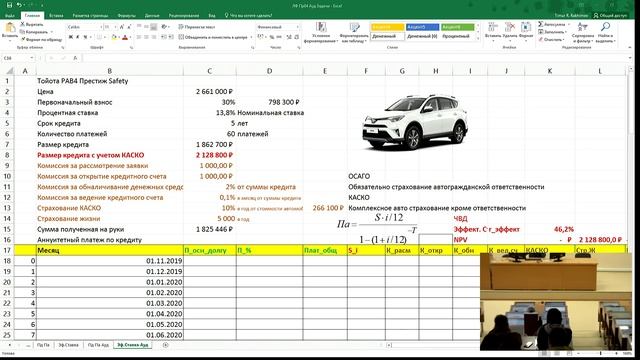The width and height of the screenshot is (640, 360).
Task: Open the Эф.Ставка sheet tab
Action: [68, 345]
